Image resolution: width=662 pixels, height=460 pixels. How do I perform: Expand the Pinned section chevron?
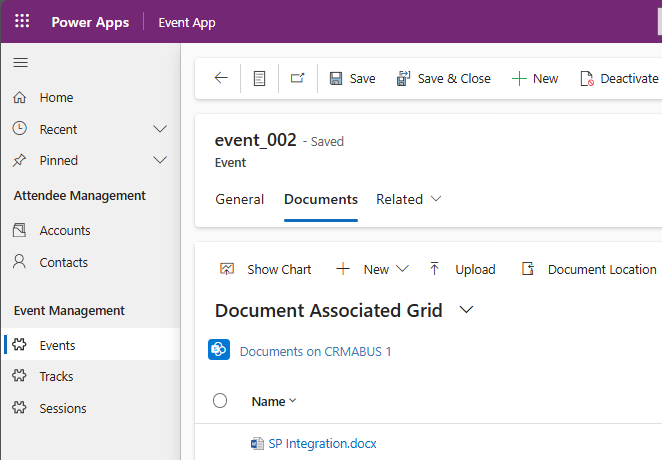click(x=160, y=160)
